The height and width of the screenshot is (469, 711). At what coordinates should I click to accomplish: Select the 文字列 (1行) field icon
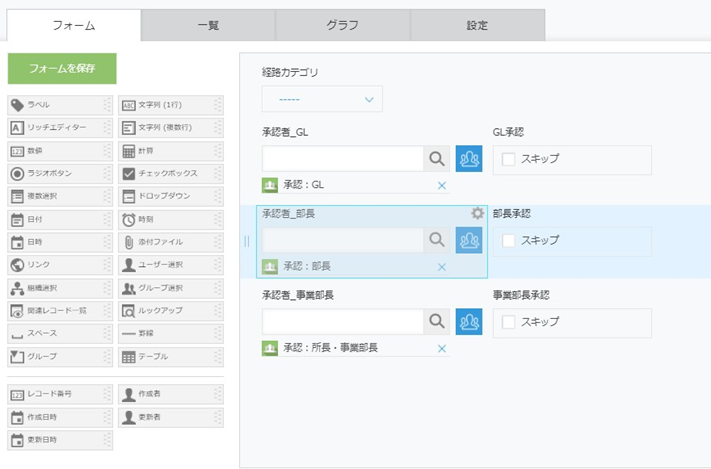(129, 105)
